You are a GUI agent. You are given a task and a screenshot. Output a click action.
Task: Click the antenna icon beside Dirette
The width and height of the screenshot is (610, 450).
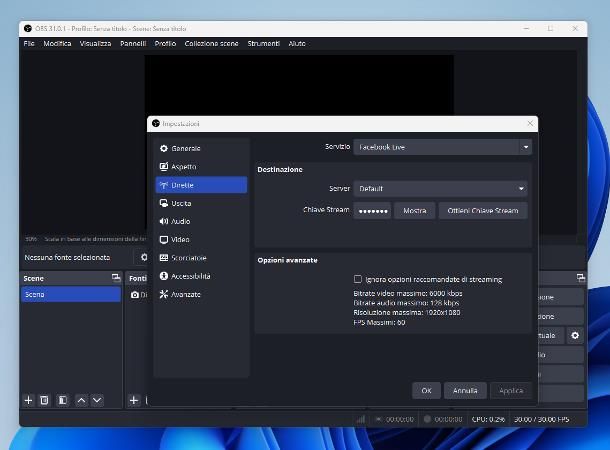click(x=164, y=185)
